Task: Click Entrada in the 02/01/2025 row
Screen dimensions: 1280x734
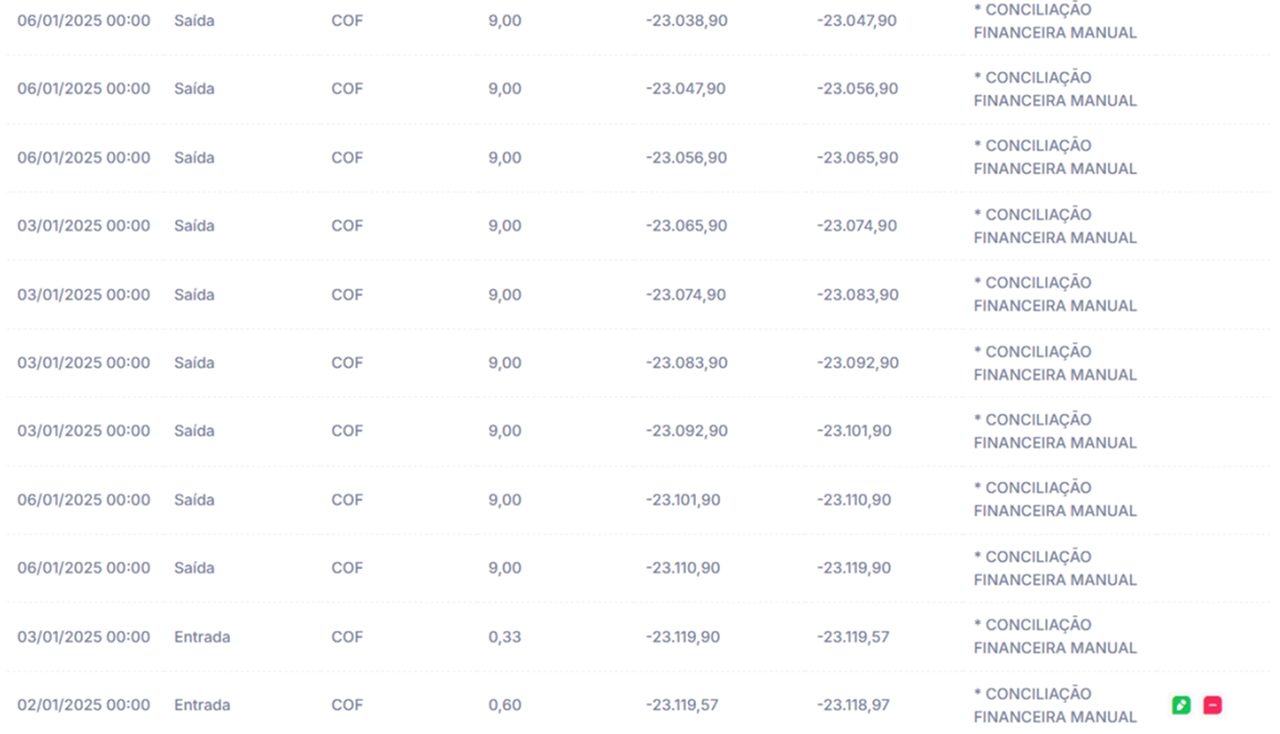Action: 202,705
